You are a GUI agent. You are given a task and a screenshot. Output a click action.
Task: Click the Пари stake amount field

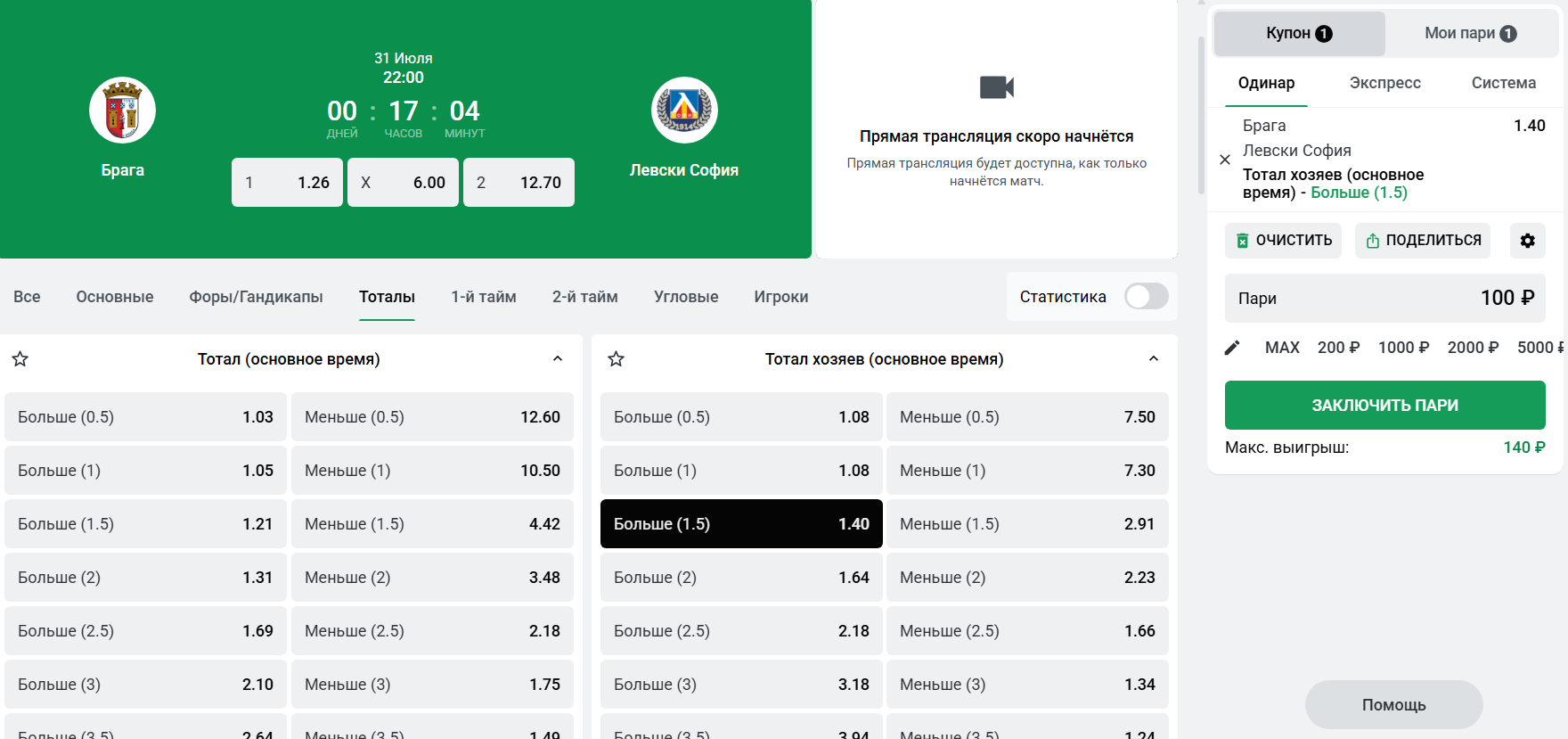click(x=1385, y=298)
